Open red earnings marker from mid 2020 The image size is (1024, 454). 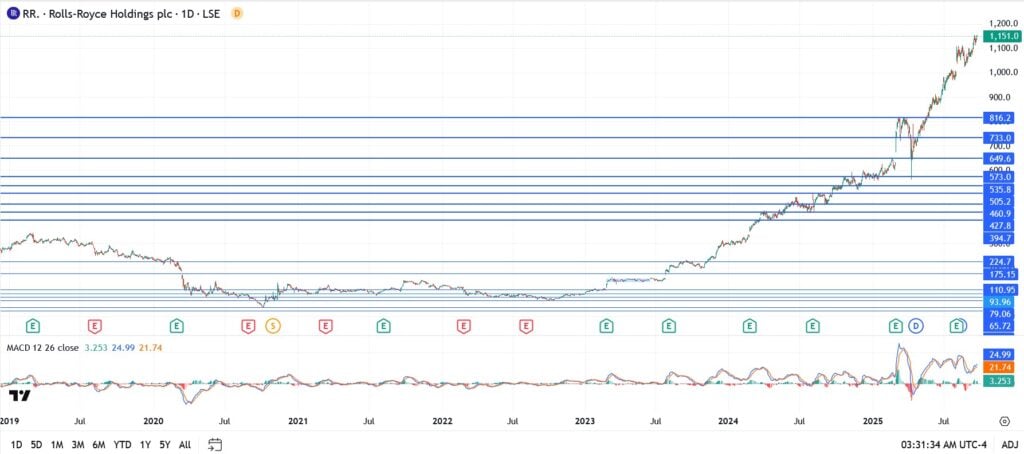(x=248, y=325)
